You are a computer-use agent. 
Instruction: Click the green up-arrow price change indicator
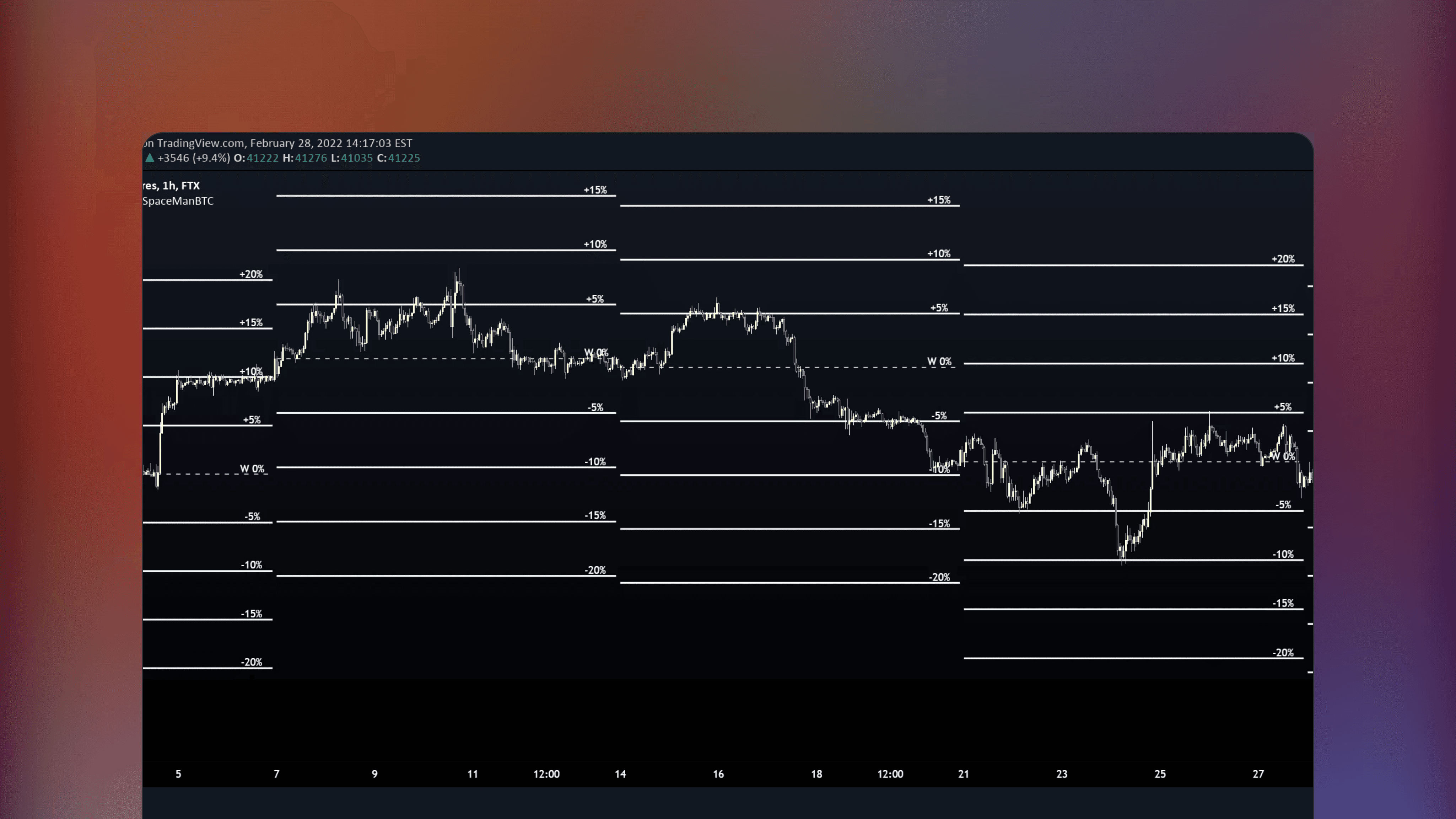tap(149, 159)
